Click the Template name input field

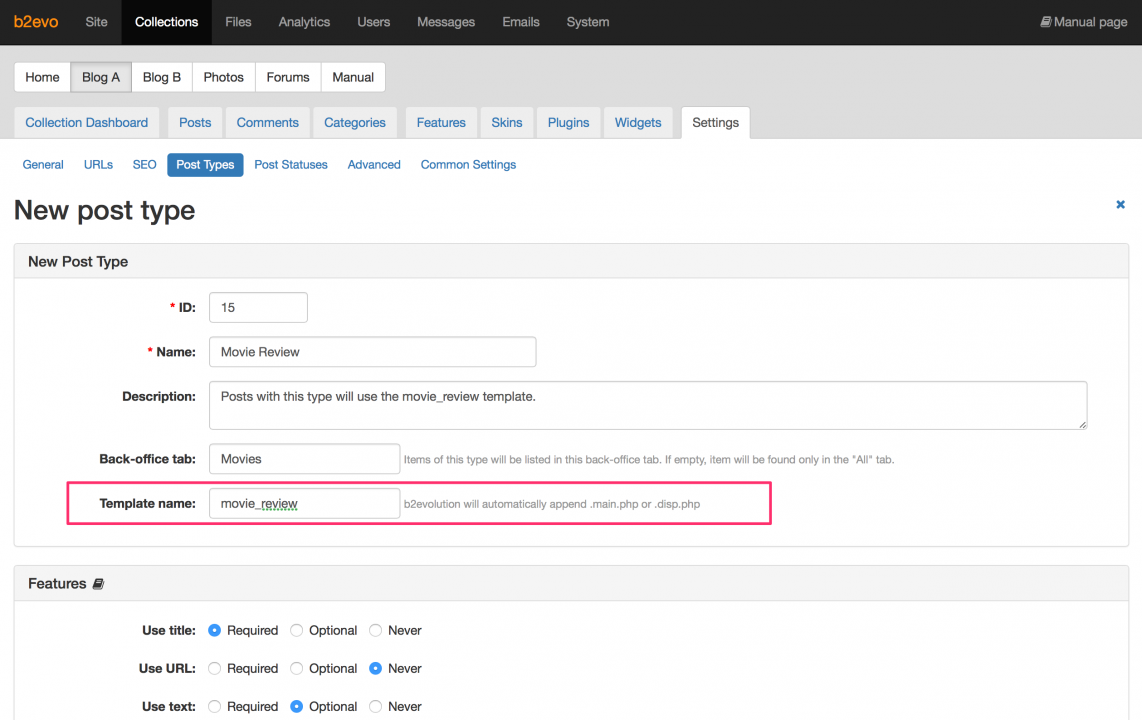click(304, 503)
